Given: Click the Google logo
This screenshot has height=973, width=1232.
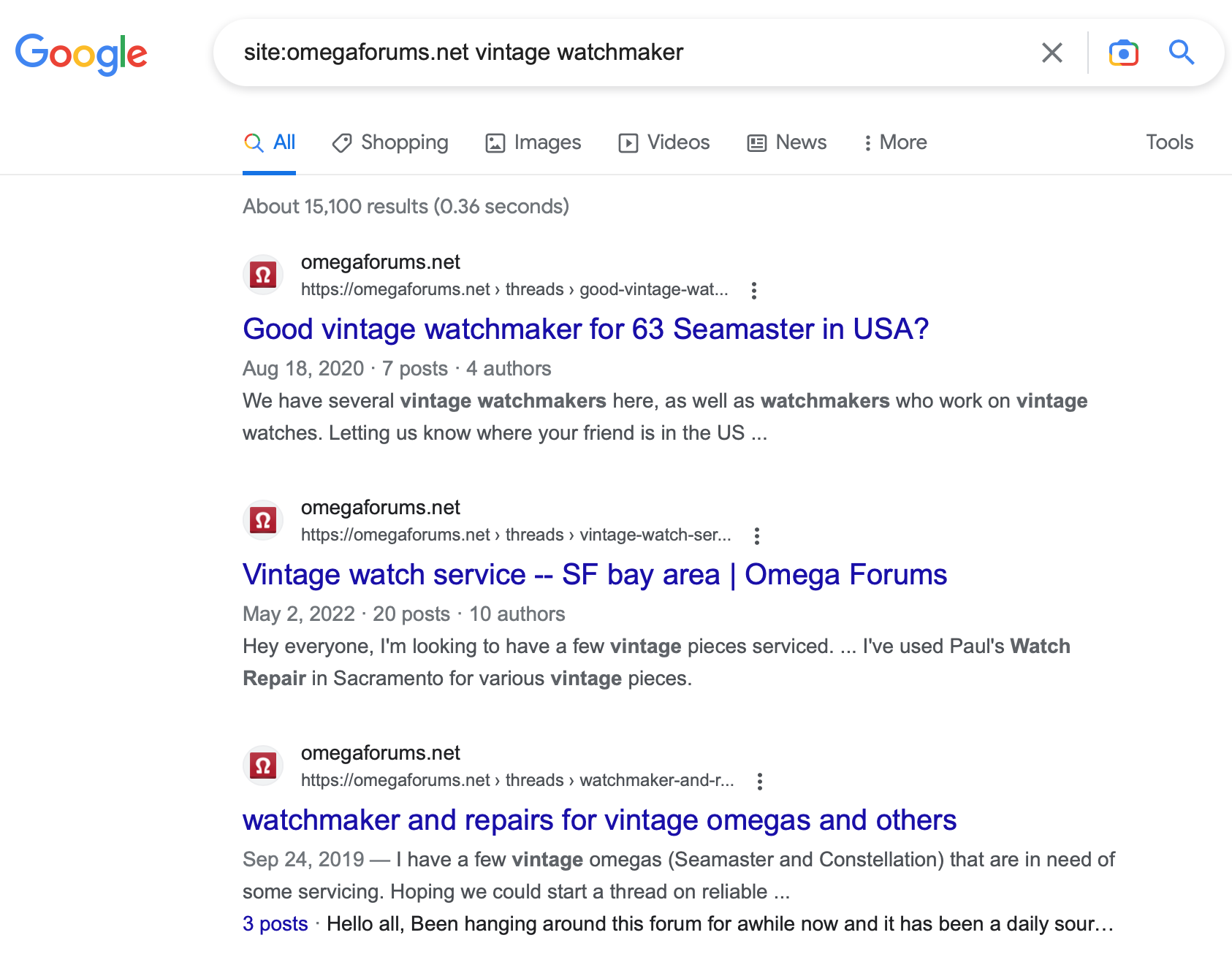Looking at the screenshot, I should pos(81,53).
